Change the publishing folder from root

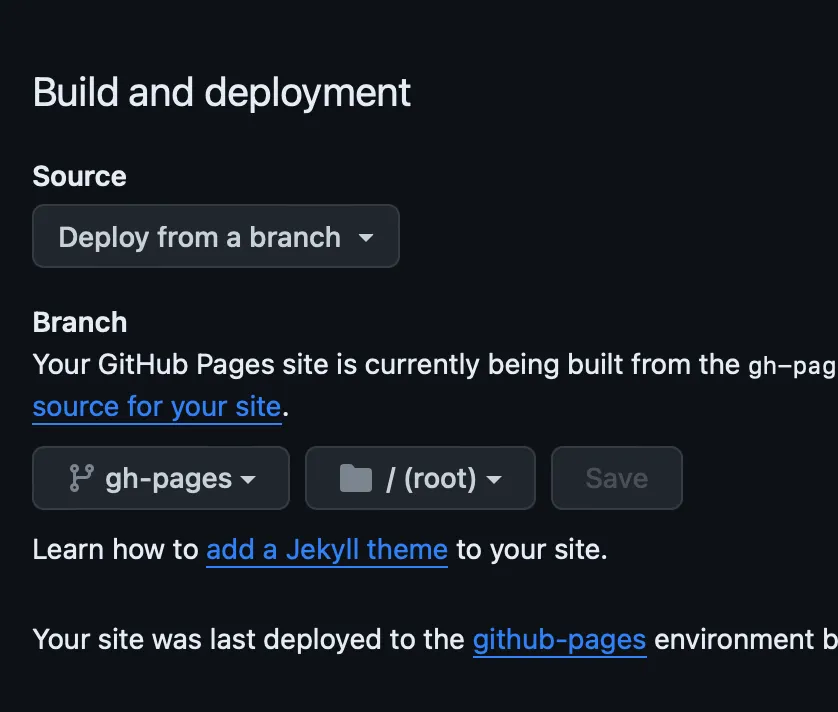click(419, 478)
